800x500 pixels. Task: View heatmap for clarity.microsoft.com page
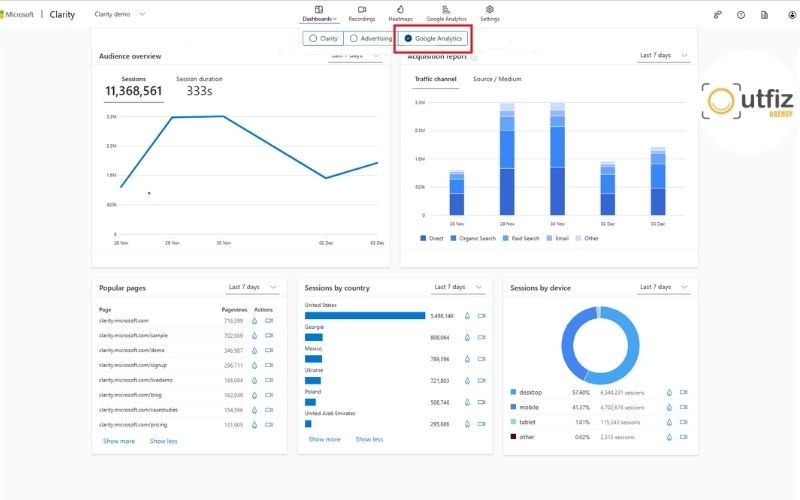254,321
